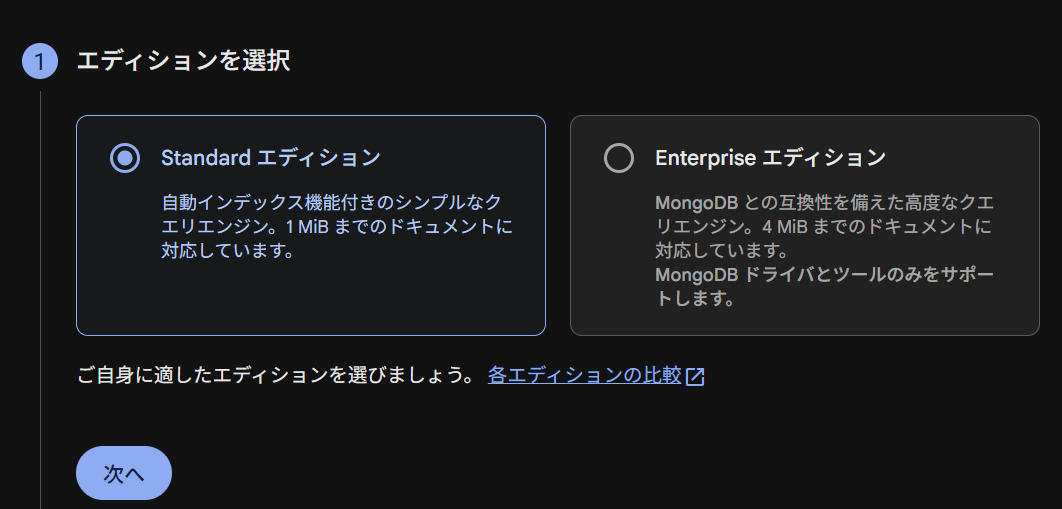Click empty space at the Standard card bottom
1062x509 pixels.
pos(310,300)
